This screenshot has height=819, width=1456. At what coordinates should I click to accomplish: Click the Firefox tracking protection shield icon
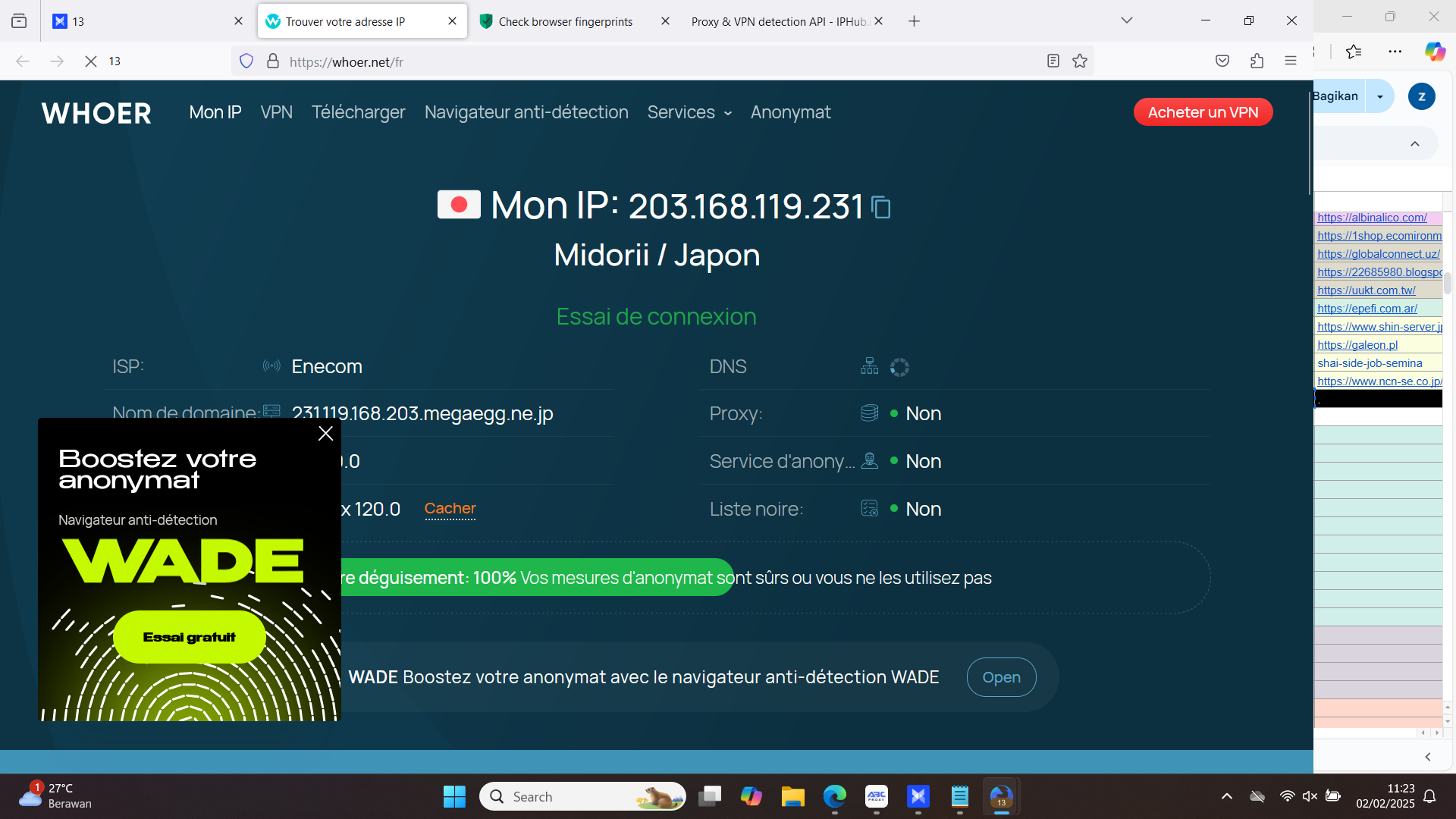pos(246,61)
